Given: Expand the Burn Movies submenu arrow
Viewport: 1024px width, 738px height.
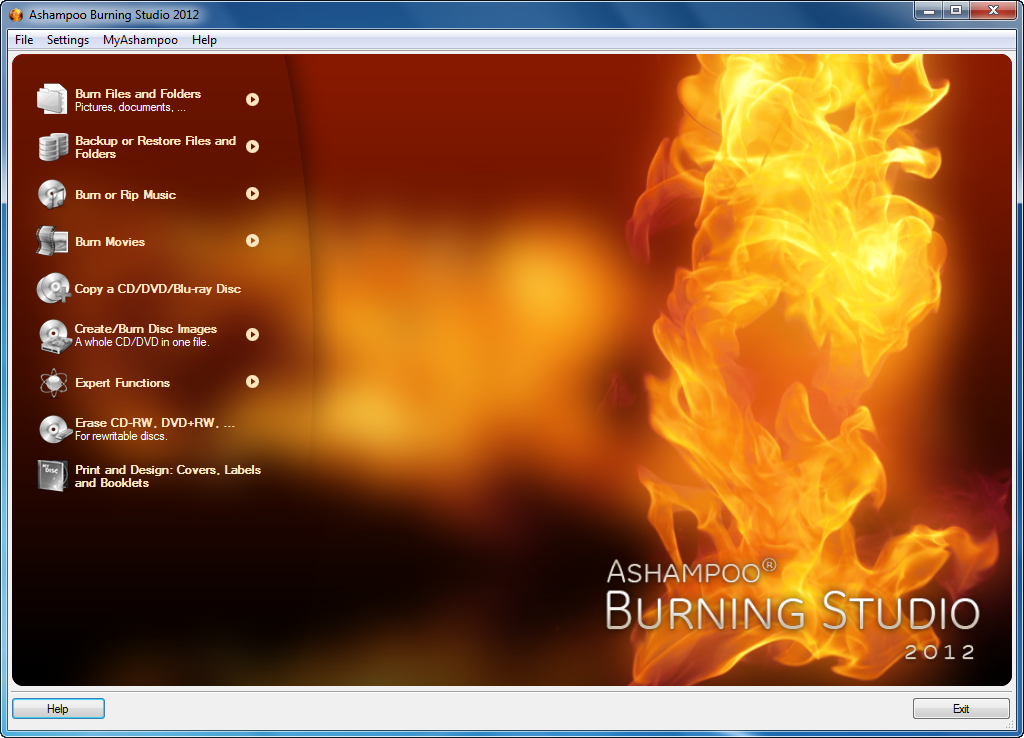Looking at the screenshot, I should (x=252, y=241).
